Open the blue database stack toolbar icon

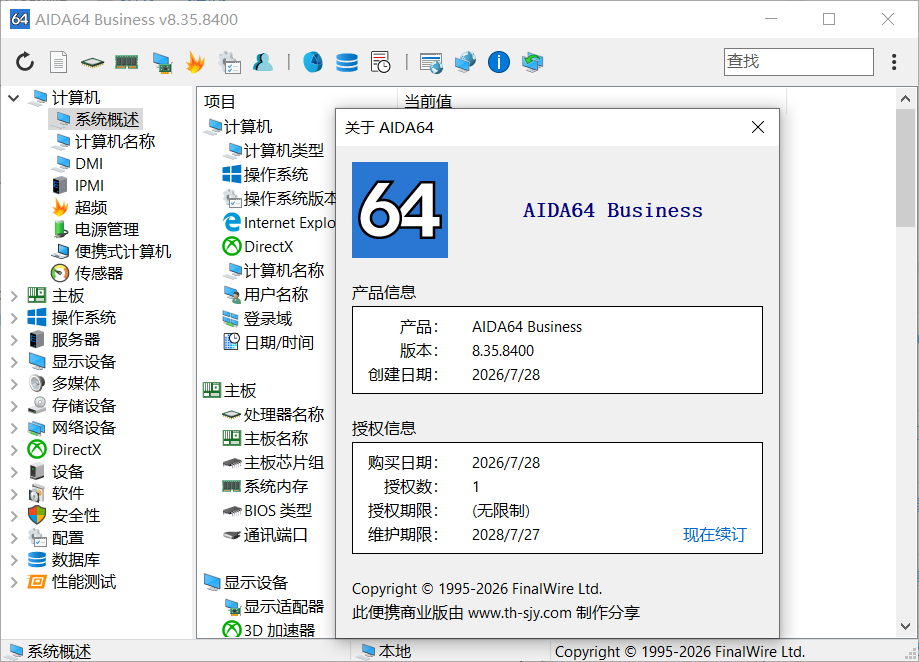(x=346, y=62)
